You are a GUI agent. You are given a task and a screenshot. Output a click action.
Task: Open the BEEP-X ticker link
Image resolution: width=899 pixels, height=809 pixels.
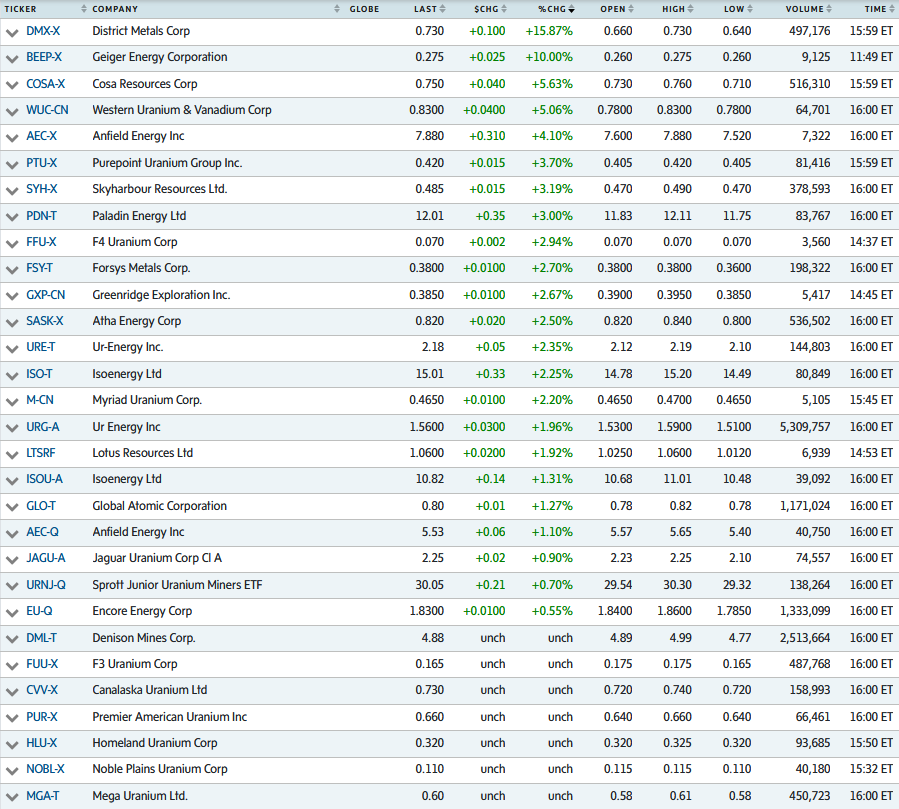coord(44,57)
